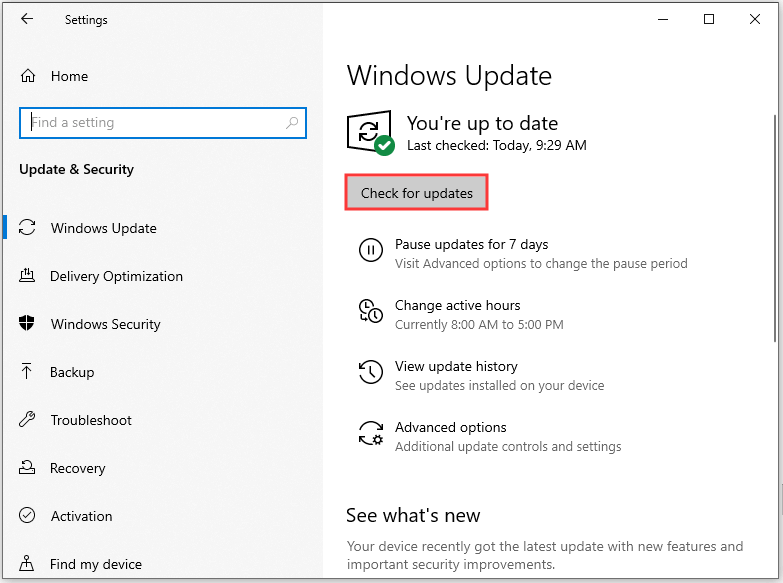The image size is (783, 583).
Task: Click the 'Windows Update' page title
Action: pyautogui.click(x=449, y=76)
